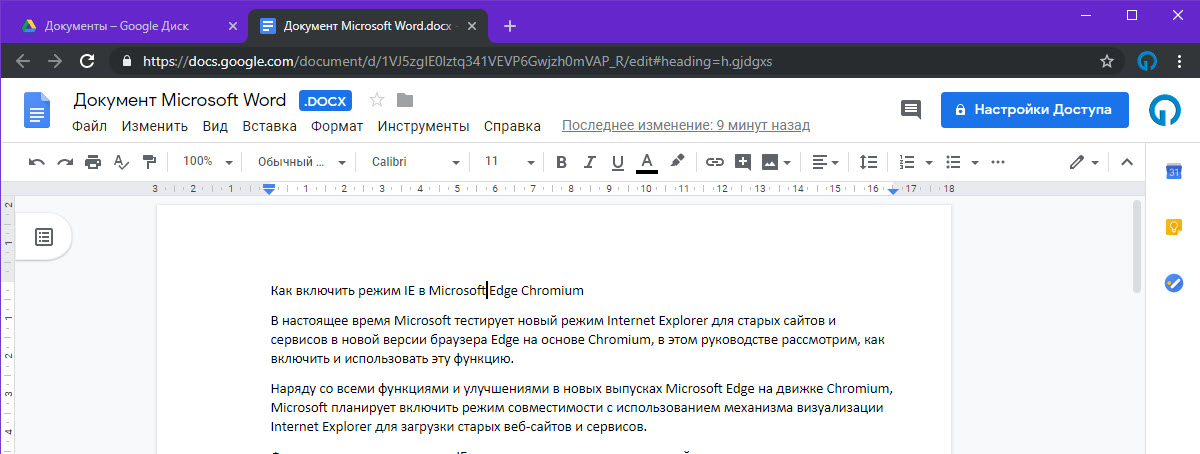Image resolution: width=1200 pixels, height=454 pixels.
Task: Open the highlight color marker tool
Action: 677,161
